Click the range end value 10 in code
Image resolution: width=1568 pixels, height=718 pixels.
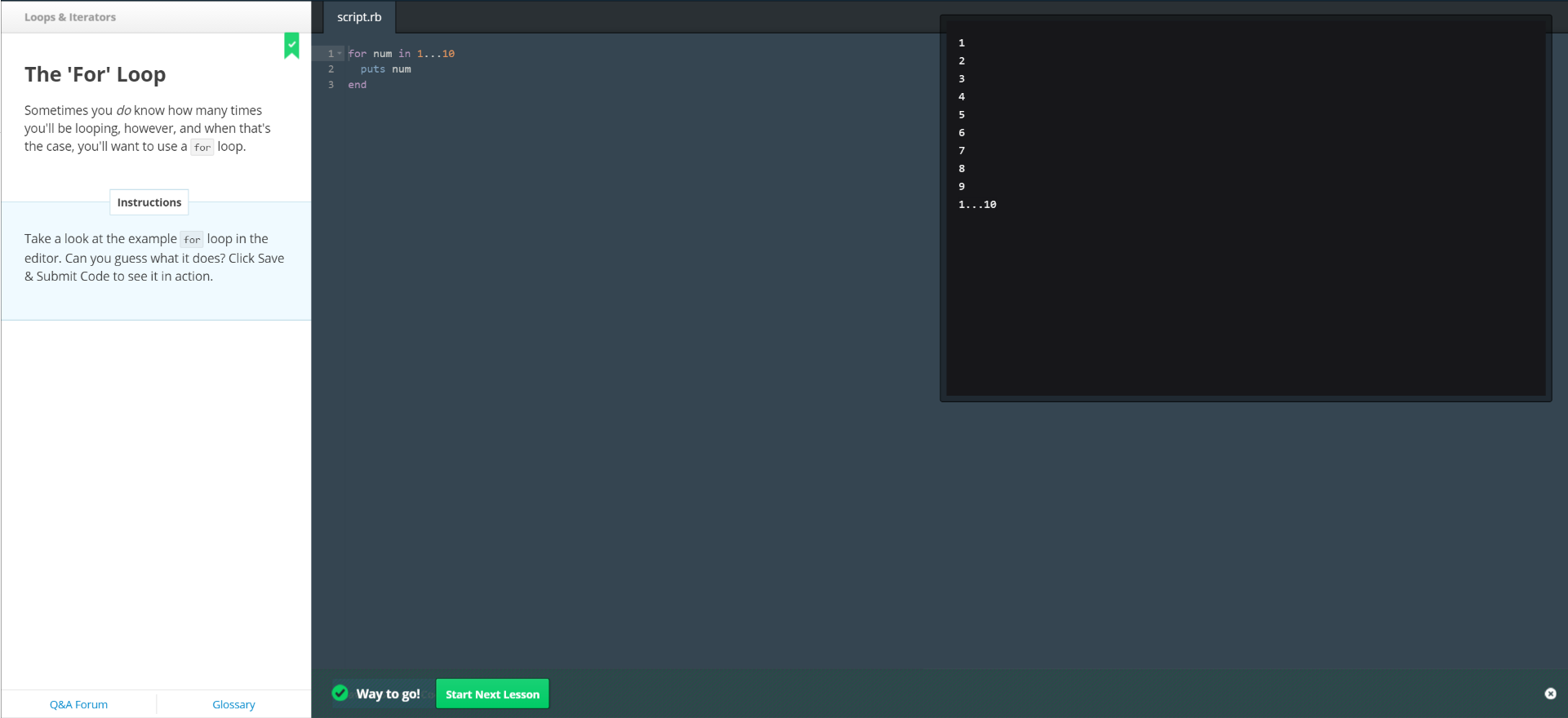click(448, 54)
